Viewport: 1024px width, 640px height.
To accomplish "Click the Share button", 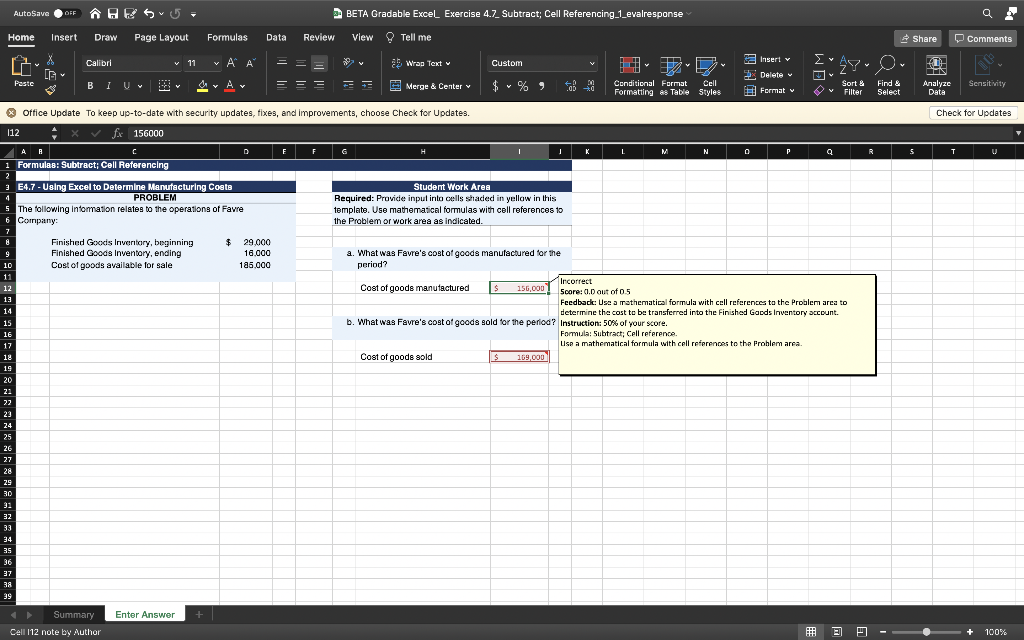I will point(918,39).
